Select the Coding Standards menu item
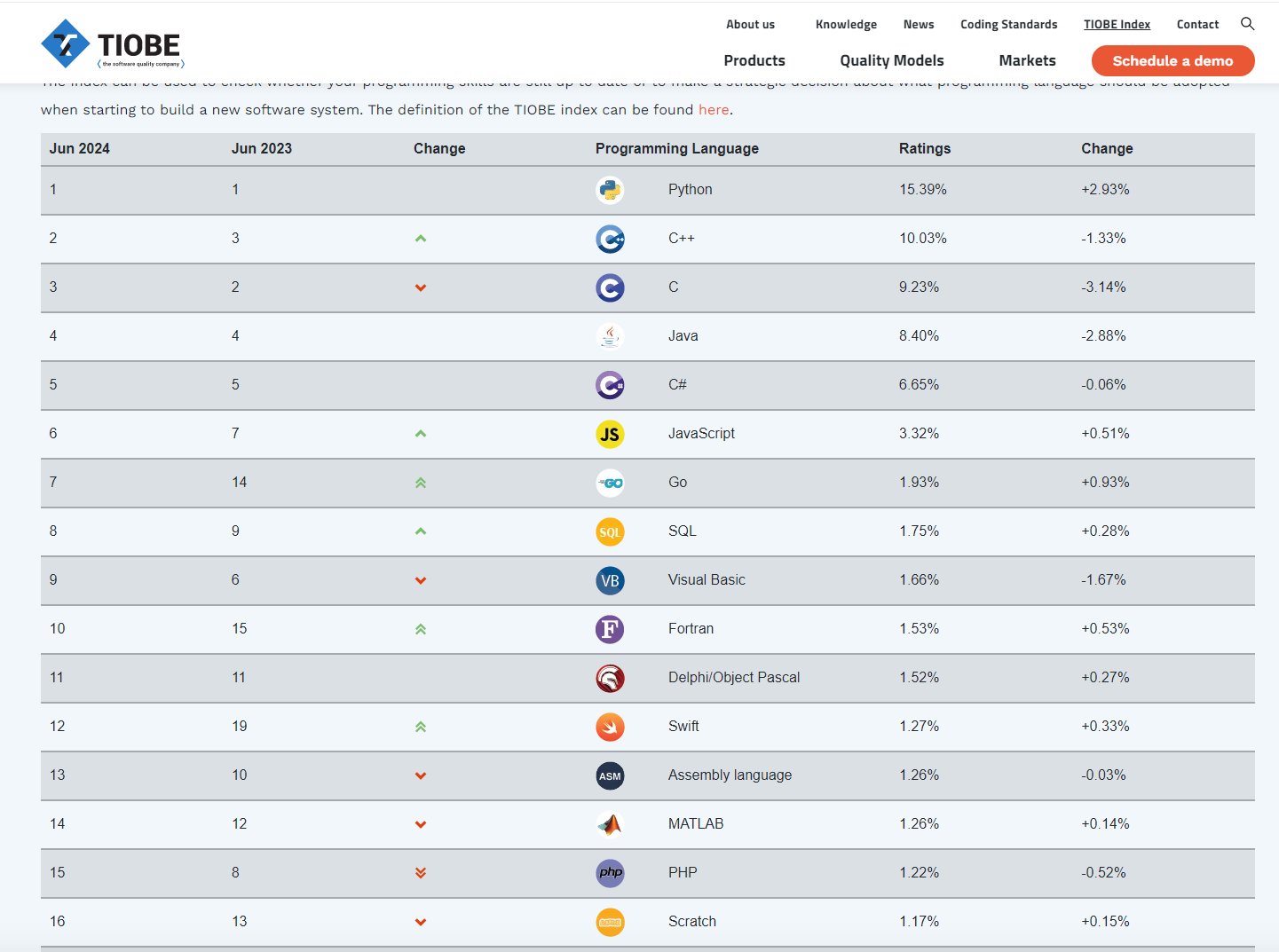Screen dimensions: 1279x952 [1008, 24]
